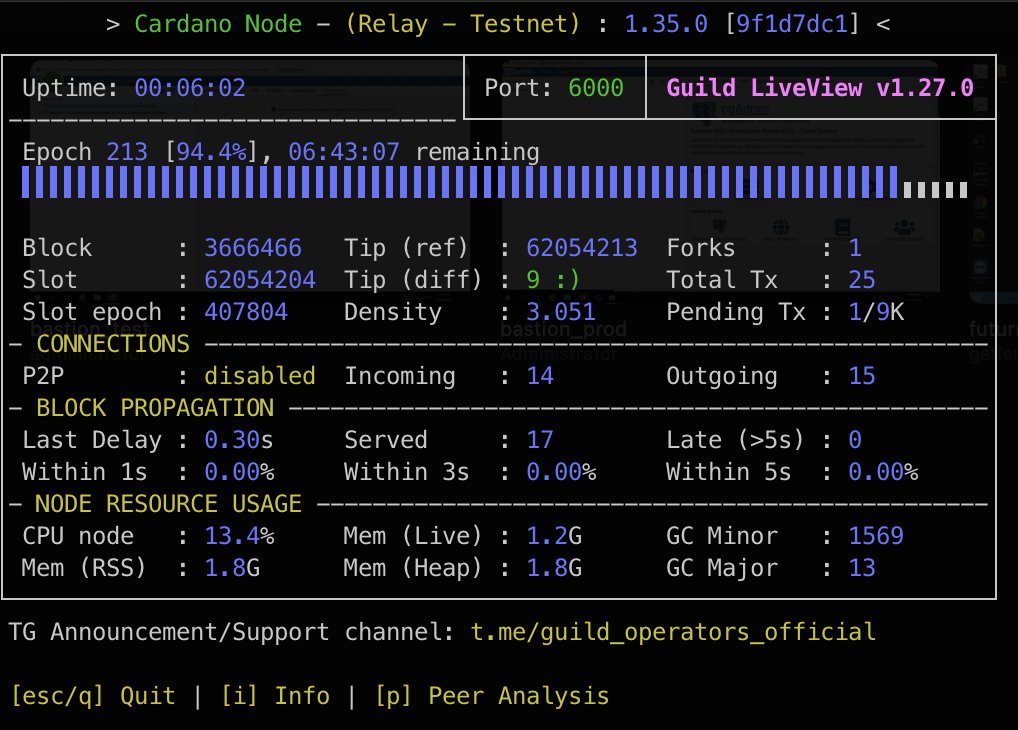Select the Pending Tx value 1/9K
1018x730 pixels.
(876, 312)
